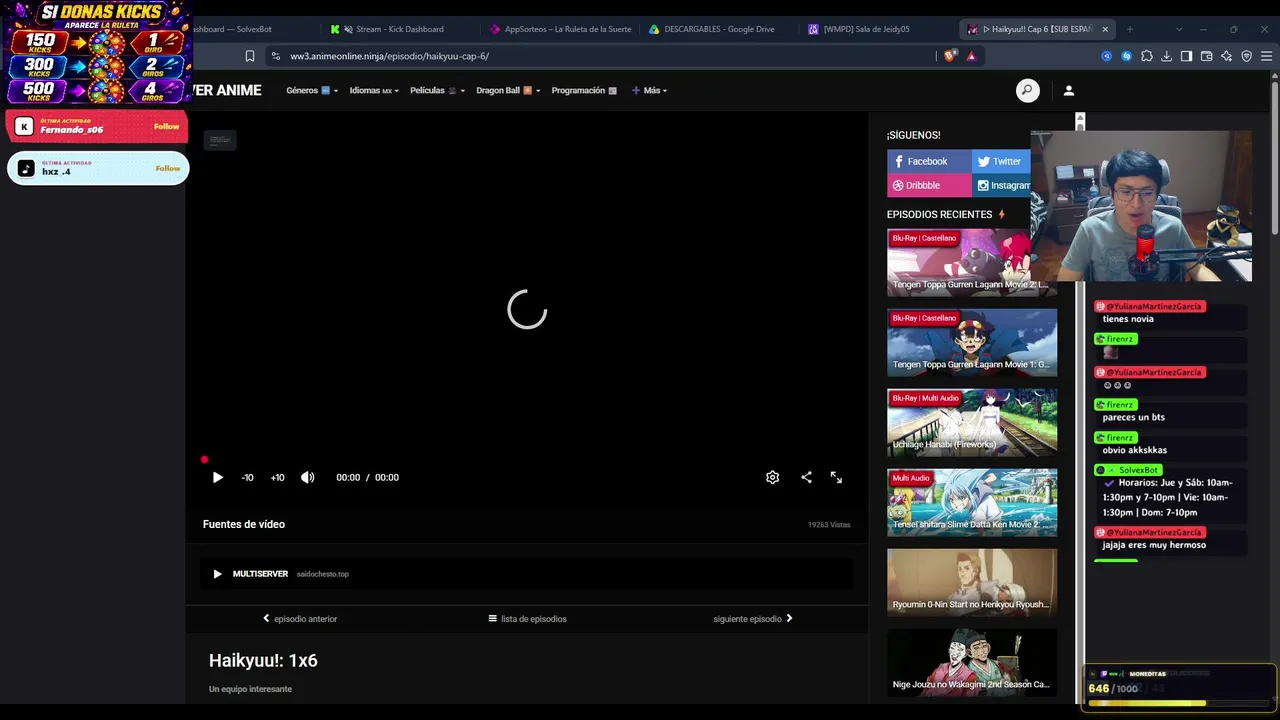Click the Haikyuu!: 1x6 episode title
The image size is (1280, 720).
(263, 661)
